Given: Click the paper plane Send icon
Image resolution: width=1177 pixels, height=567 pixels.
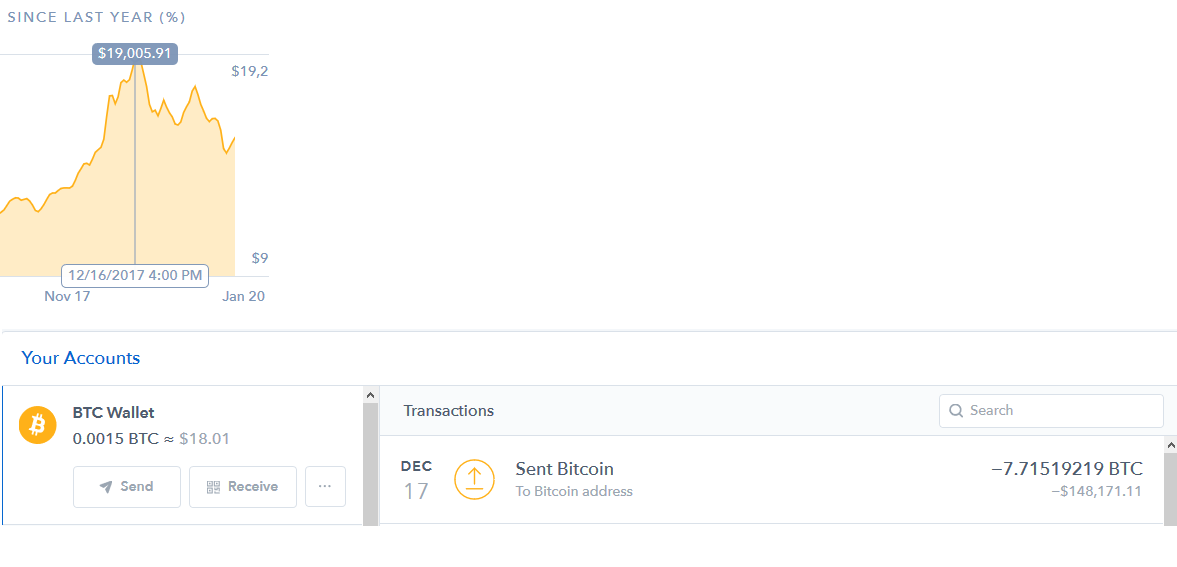Looking at the screenshot, I should click(x=106, y=487).
